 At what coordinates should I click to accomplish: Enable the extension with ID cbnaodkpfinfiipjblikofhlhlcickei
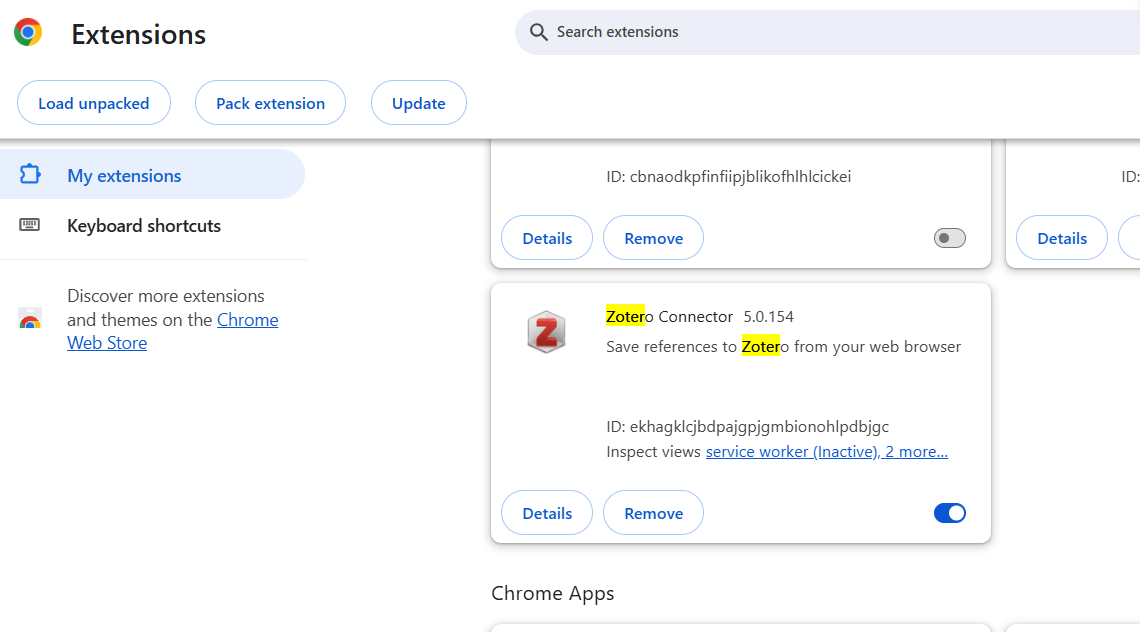click(x=950, y=238)
